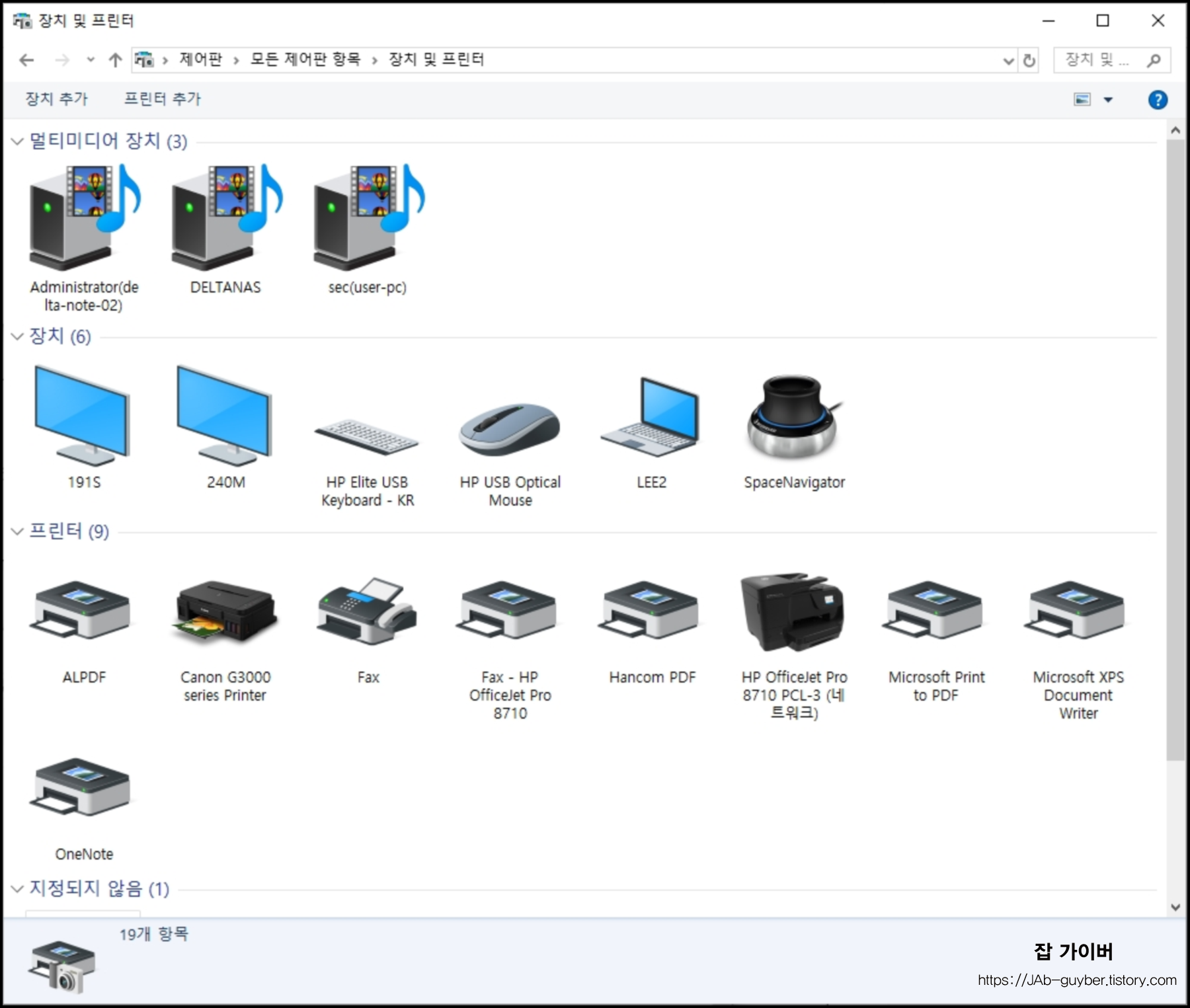Click the control panel icon in address bar

[144, 60]
